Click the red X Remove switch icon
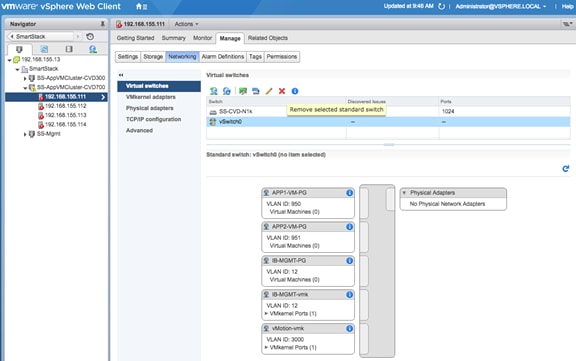576x361 pixels. click(282, 91)
